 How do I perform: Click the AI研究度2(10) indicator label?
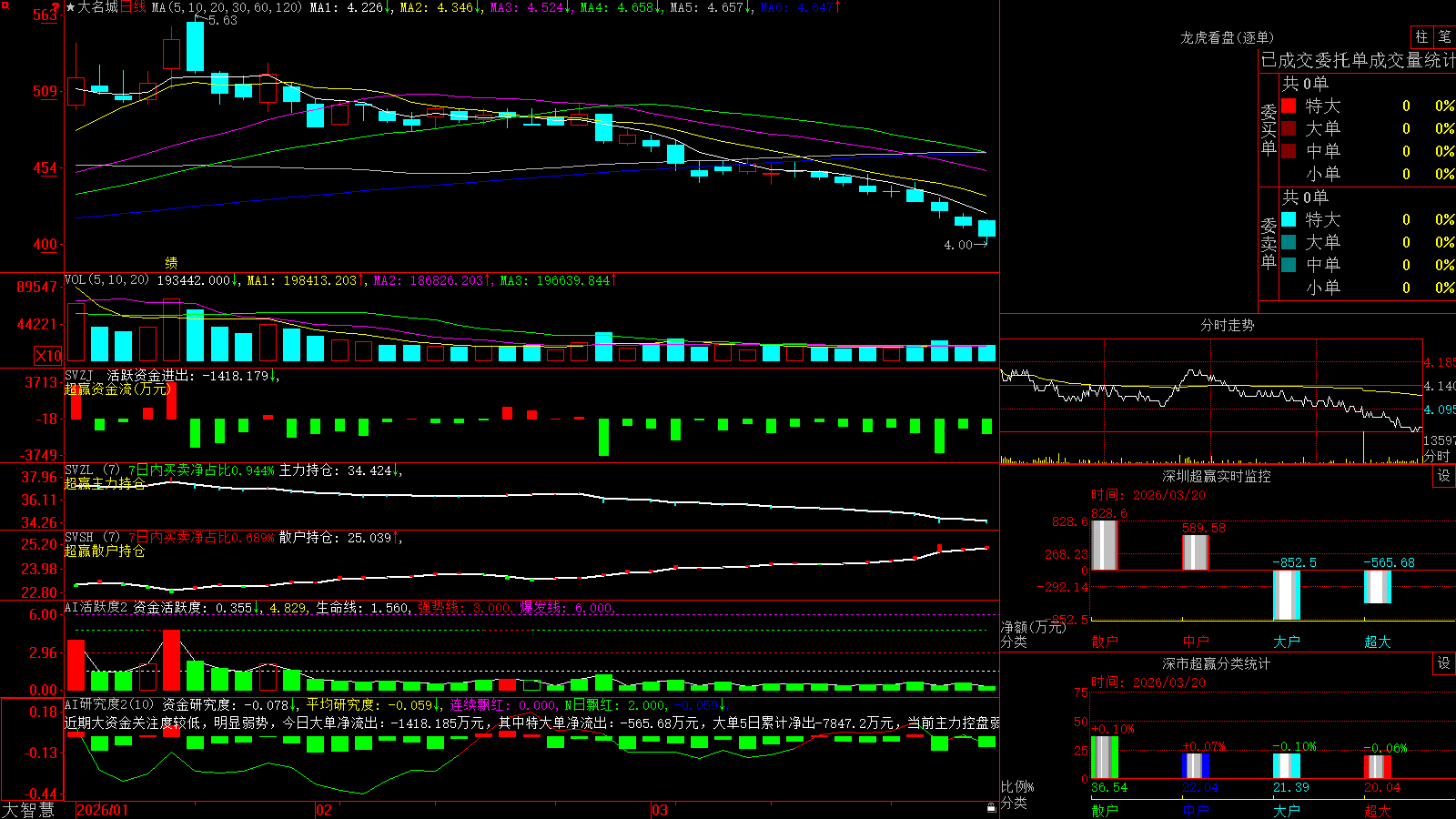tap(109, 704)
